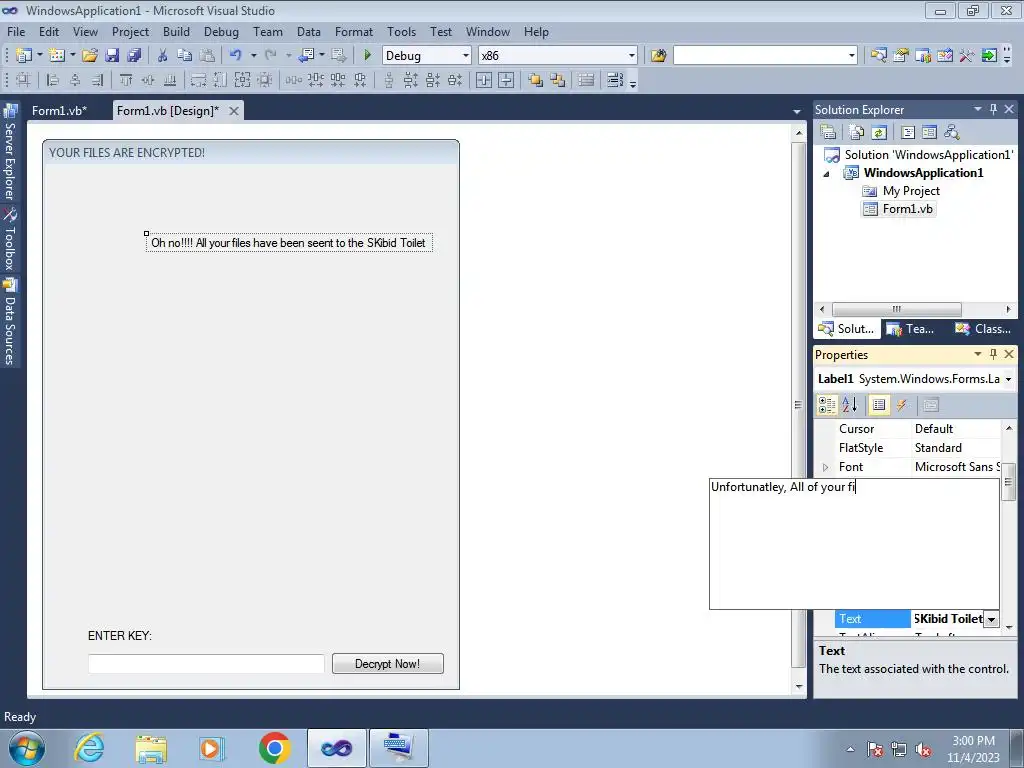Click the Decrypt Now! button on form
This screenshot has height=768, width=1024.
click(x=388, y=664)
